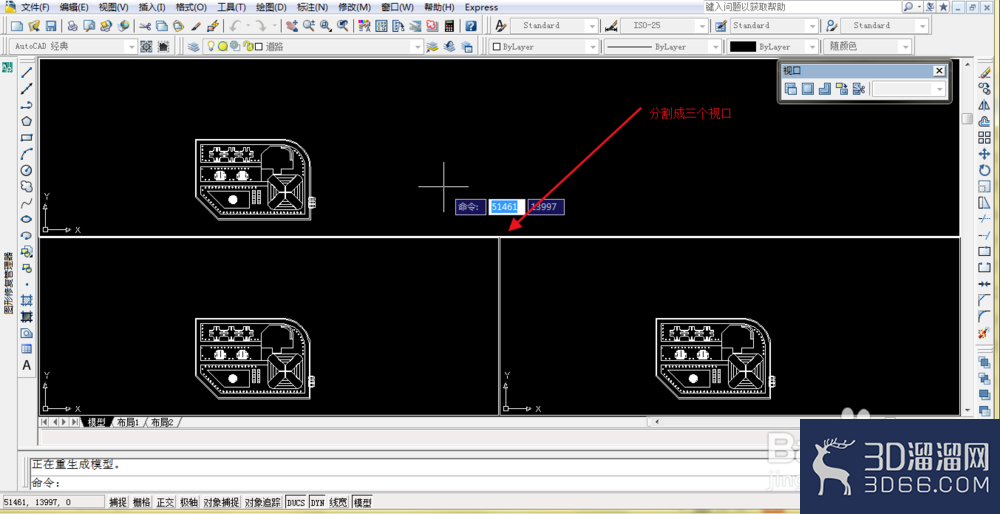Open the 随颜色 plot style dropdown
The height and width of the screenshot is (514, 1000).
pyautogui.click(x=905, y=47)
